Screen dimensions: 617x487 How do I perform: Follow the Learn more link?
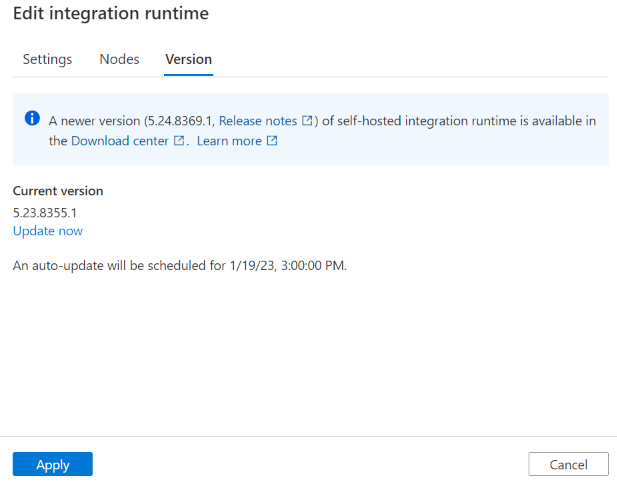pyautogui.click(x=229, y=141)
